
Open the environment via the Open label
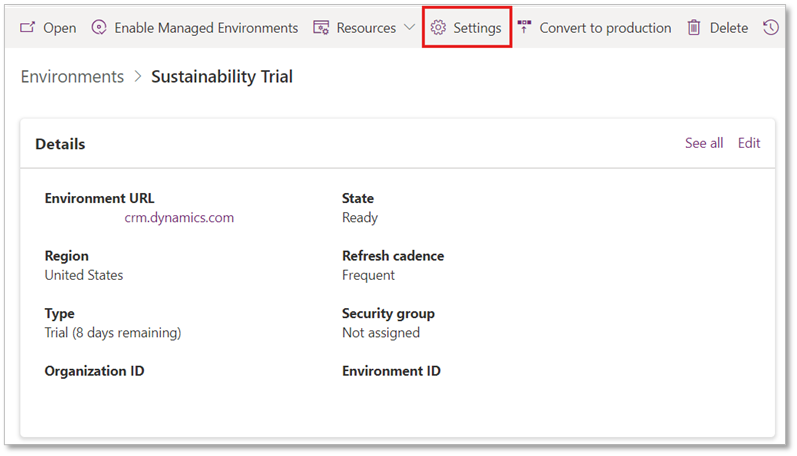(x=59, y=28)
